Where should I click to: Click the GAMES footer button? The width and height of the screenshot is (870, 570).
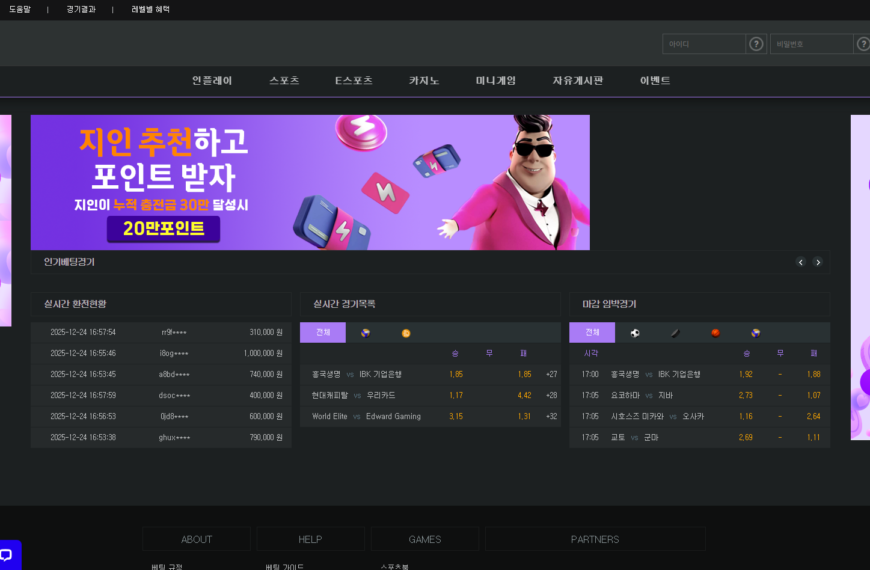tap(424, 539)
